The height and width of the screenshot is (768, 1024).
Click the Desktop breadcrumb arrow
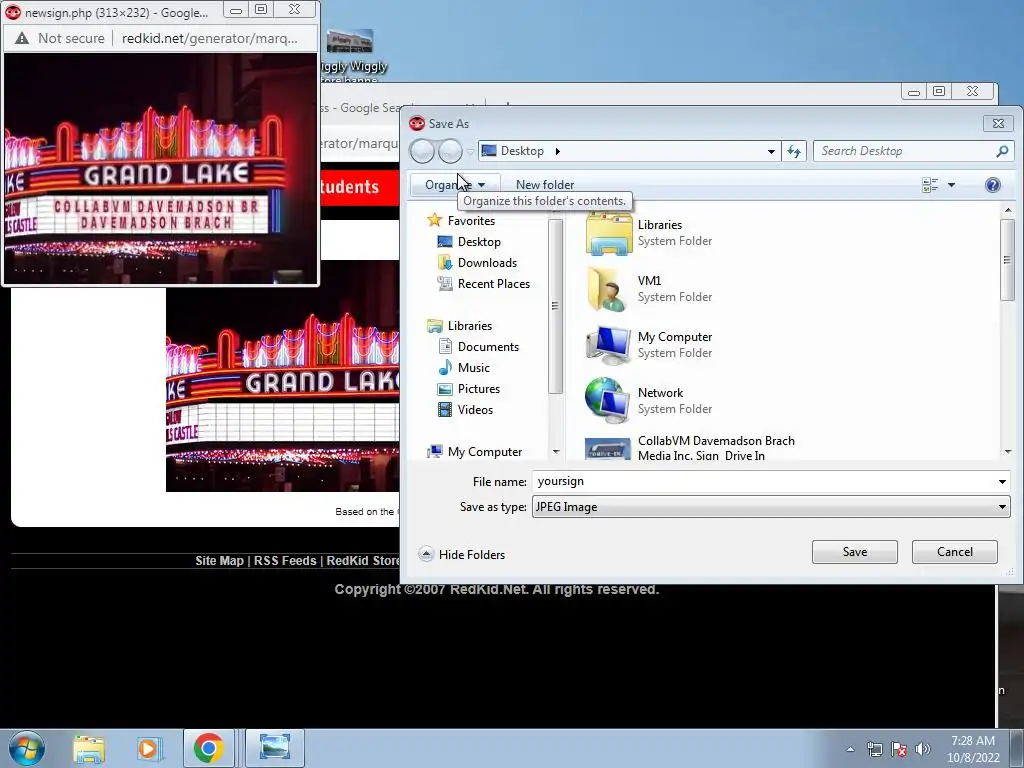(x=557, y=151)
